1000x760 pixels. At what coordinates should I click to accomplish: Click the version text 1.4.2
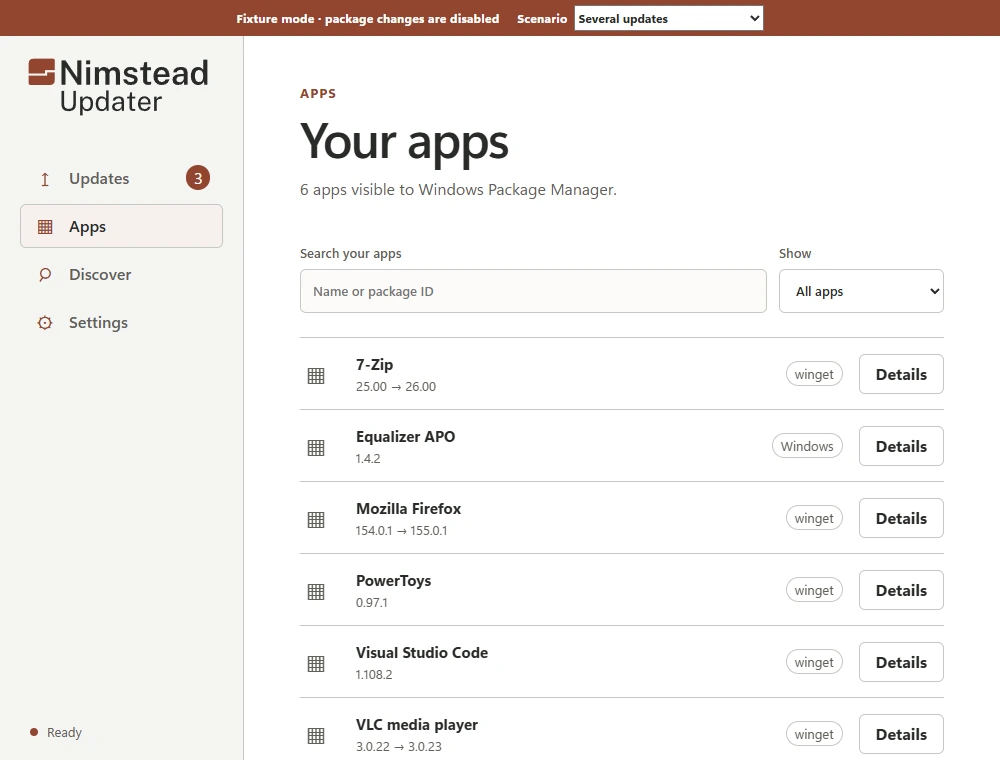(368, 458)
